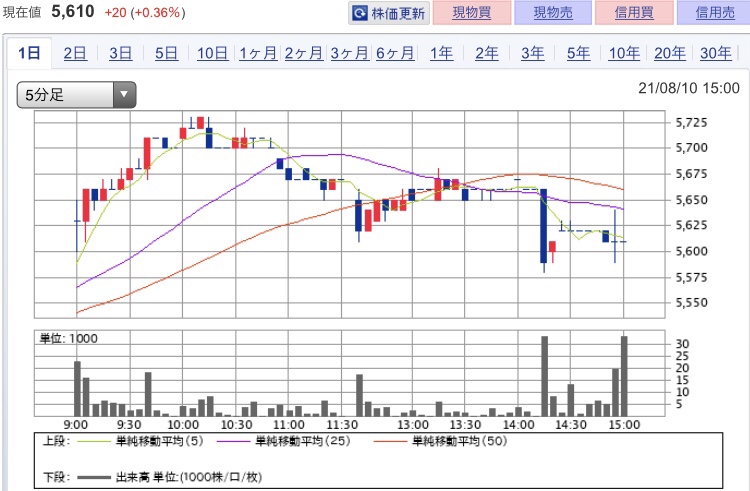This screenshot has width=750, height=491.
Task: Click the 単位: 1000 volume label
Action: coord(68,338)
